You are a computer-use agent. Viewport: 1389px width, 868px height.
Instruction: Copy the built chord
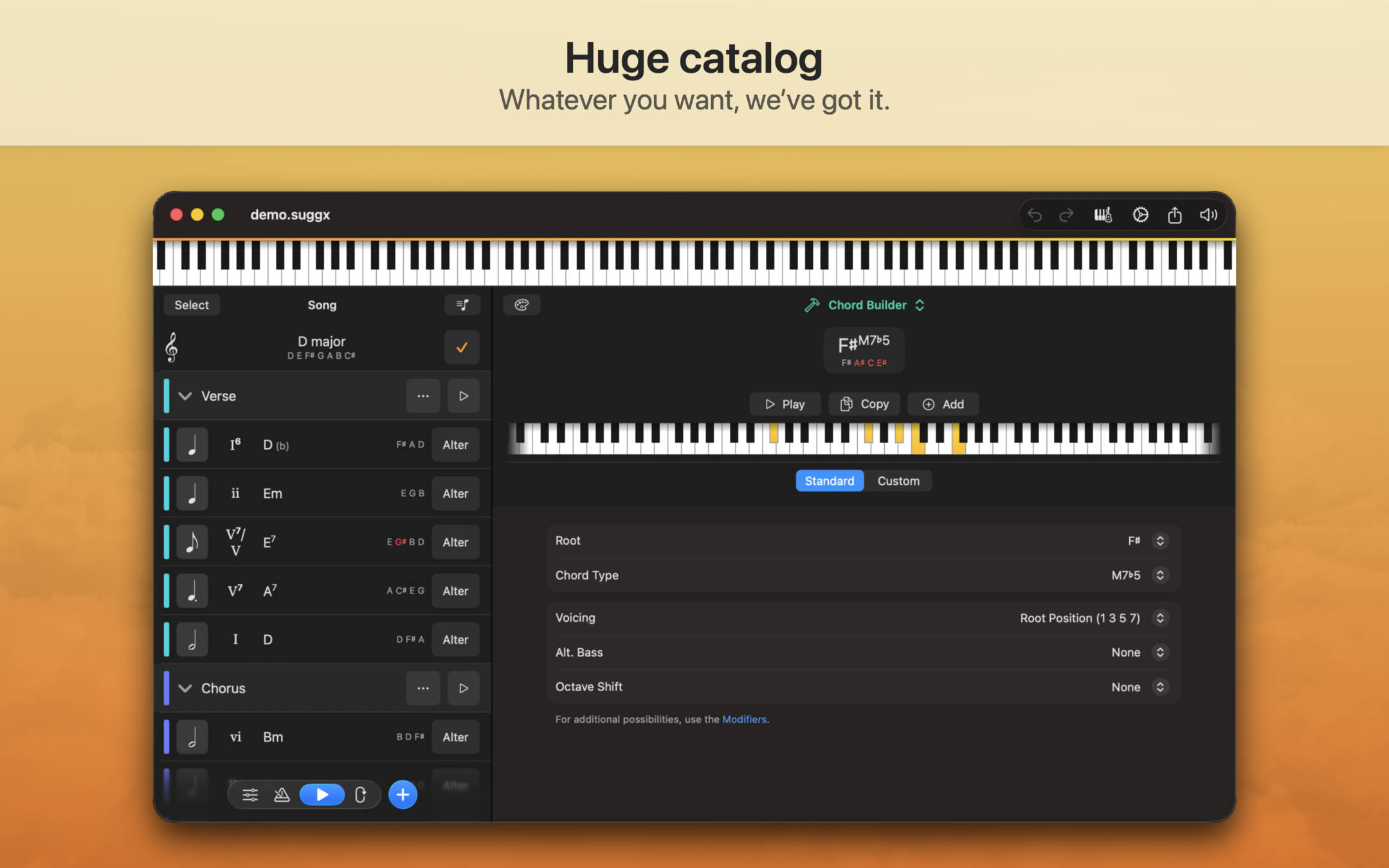(x=864, y=404)
